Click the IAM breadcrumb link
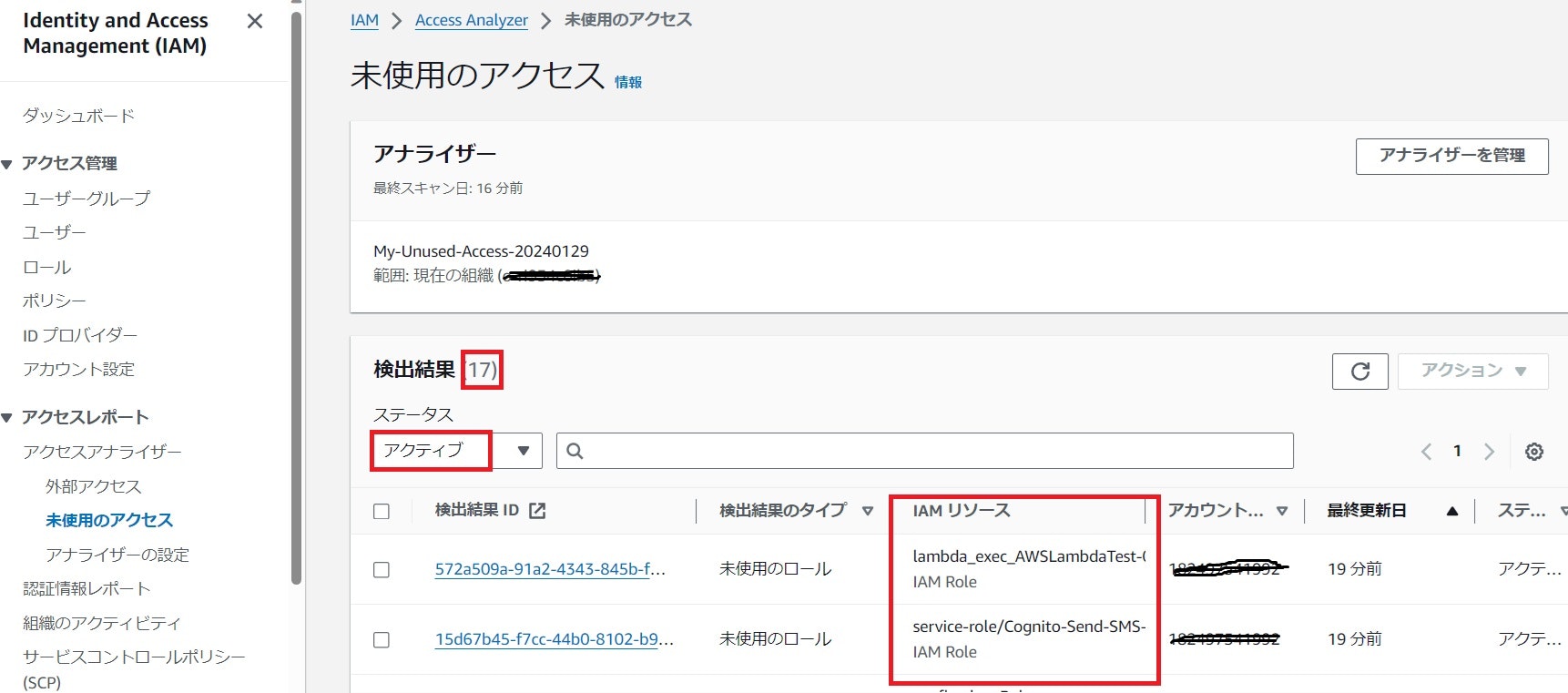 click(364, 20)
